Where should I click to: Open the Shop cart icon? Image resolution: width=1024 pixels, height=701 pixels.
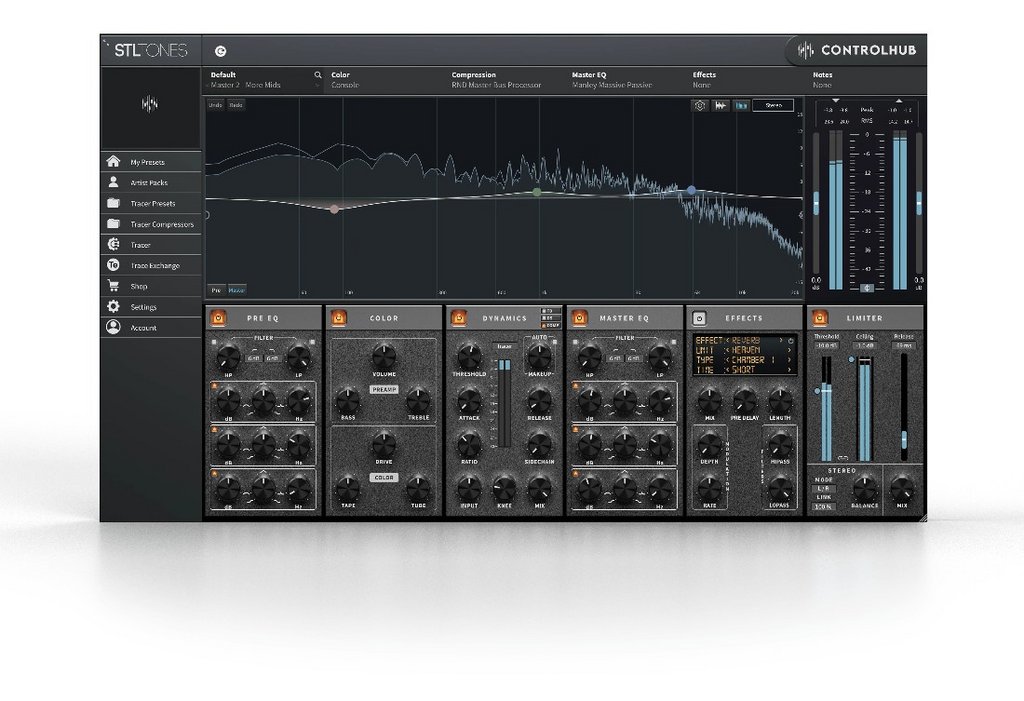[113, 286]
